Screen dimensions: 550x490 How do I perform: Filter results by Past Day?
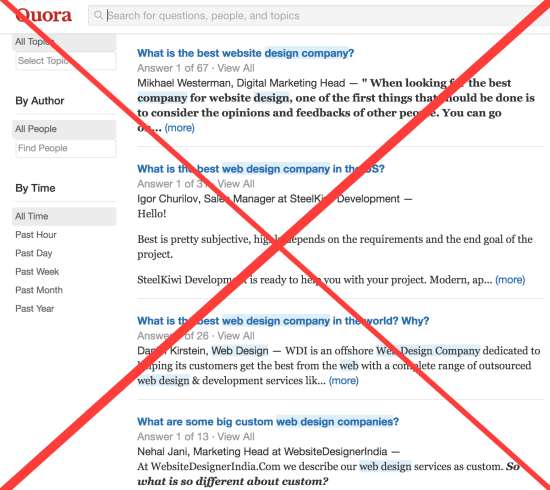tap(34, 253)
